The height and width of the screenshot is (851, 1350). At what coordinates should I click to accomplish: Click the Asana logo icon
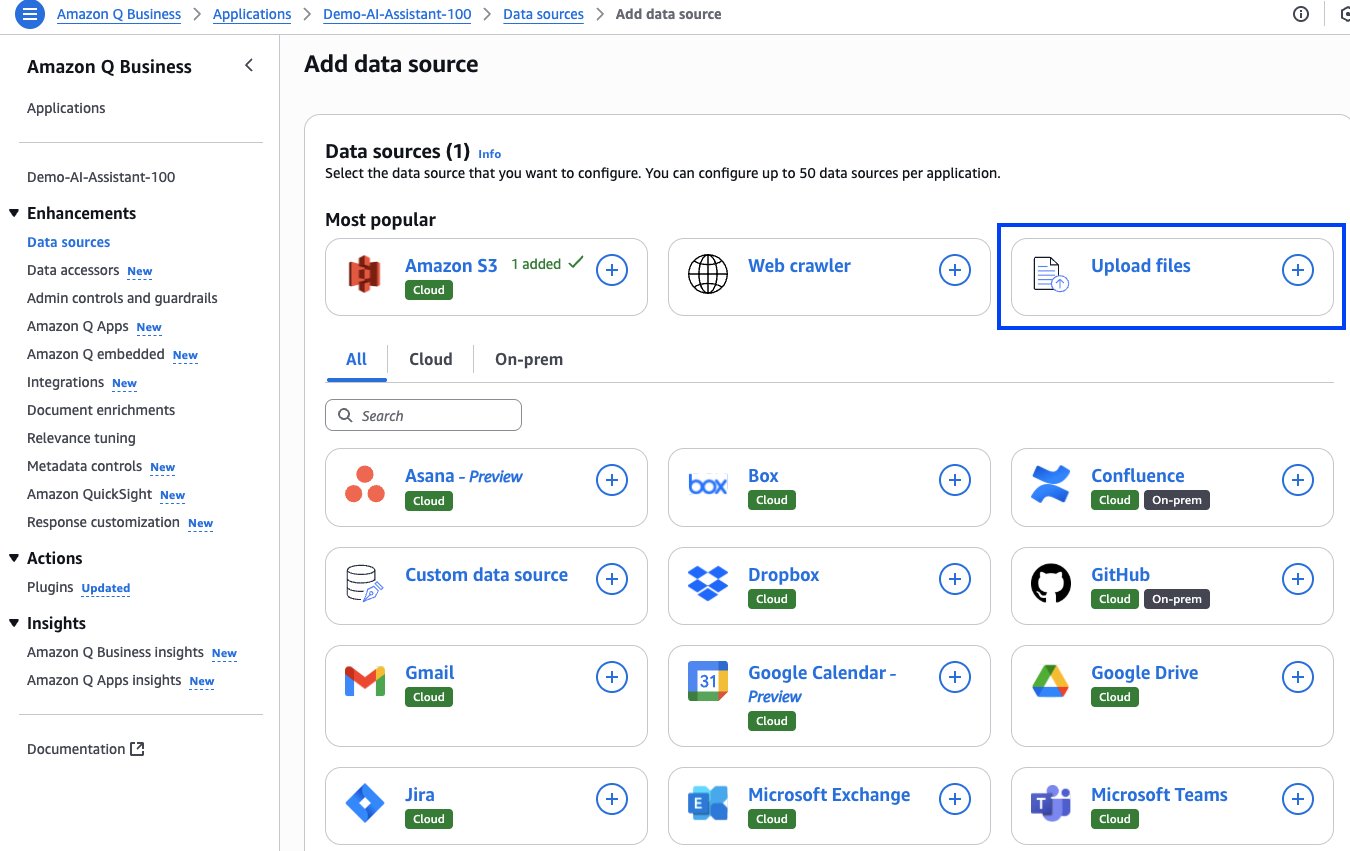pyautogui.click(x=365, y=484)
